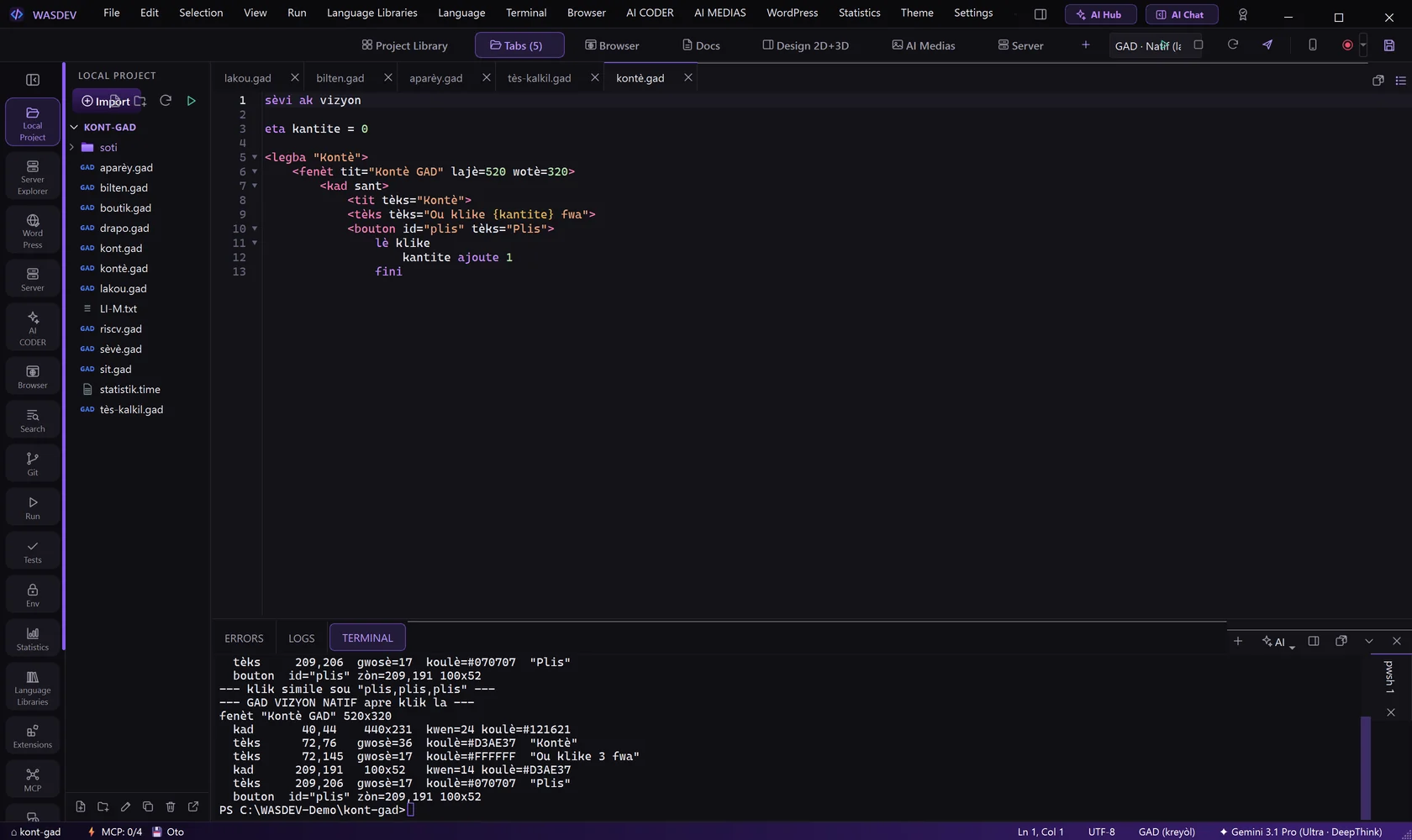The image size is (1412, 840).
Task: Refresh the local project file list
Action: 166,101
